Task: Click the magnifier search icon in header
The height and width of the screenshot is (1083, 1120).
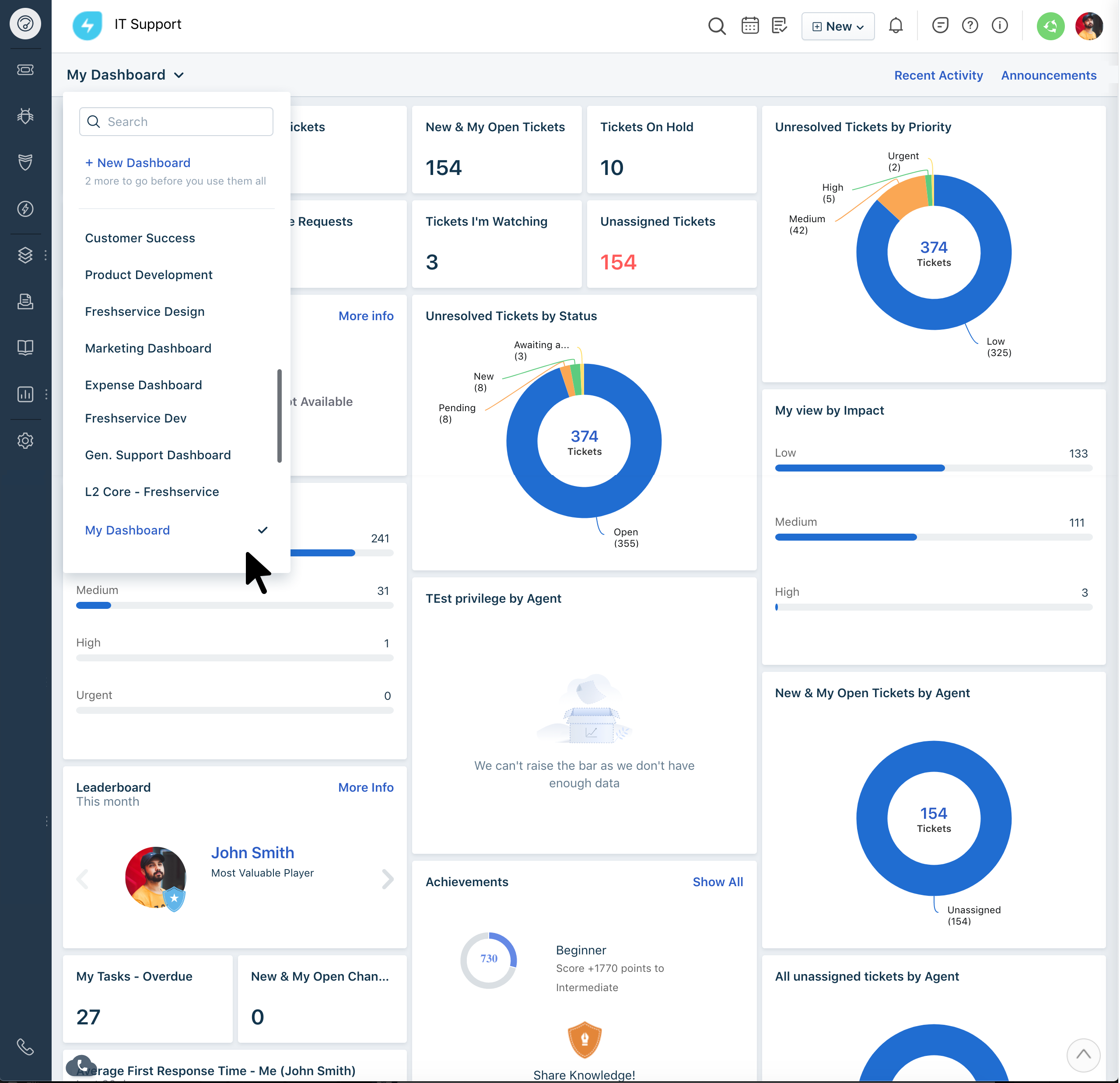Action: [x=717, y=26]
